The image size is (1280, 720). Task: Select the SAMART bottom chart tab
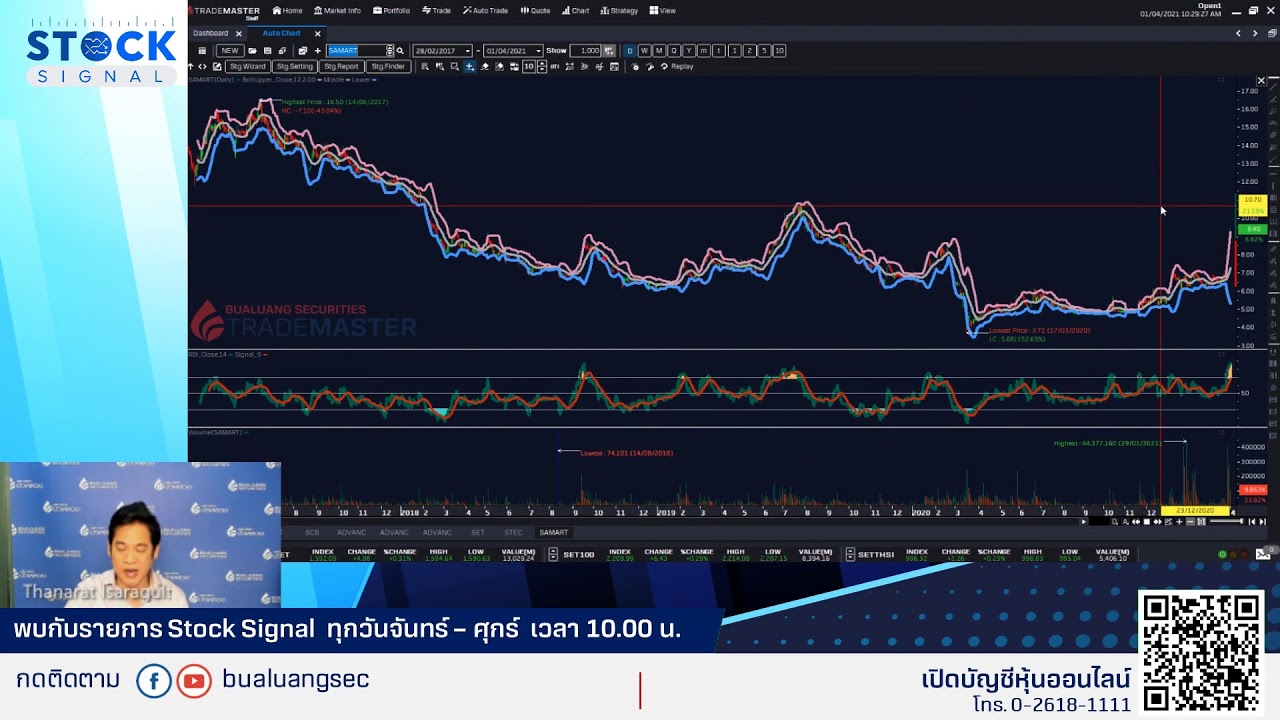[x=553, y=533]
